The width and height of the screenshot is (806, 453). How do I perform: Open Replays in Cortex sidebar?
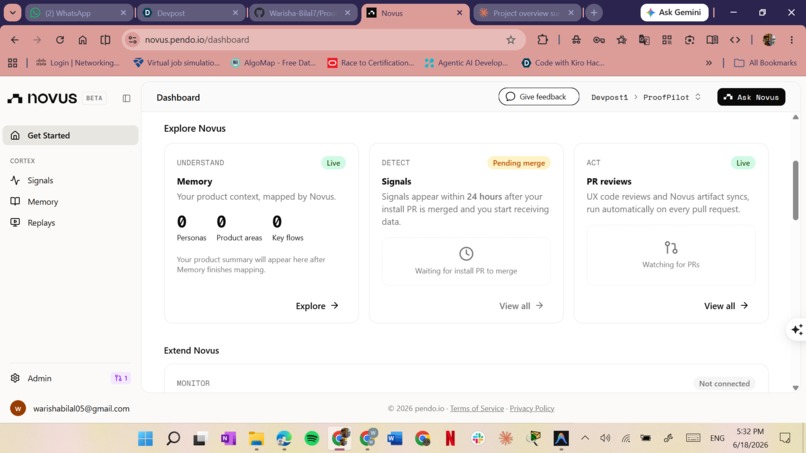pyautogui.click(x=41, y=223)
